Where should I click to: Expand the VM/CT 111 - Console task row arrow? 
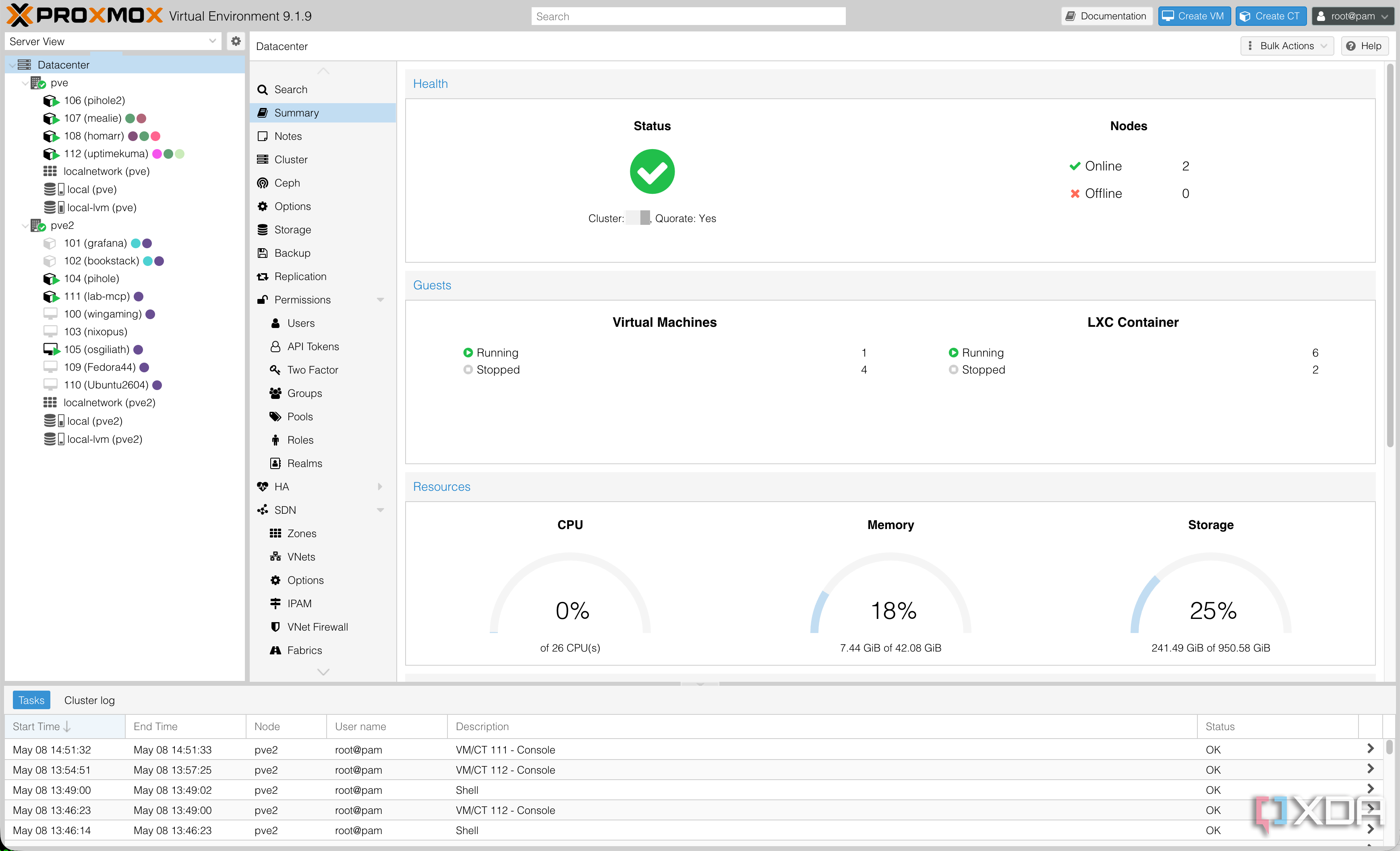(x=1371, y=749)
